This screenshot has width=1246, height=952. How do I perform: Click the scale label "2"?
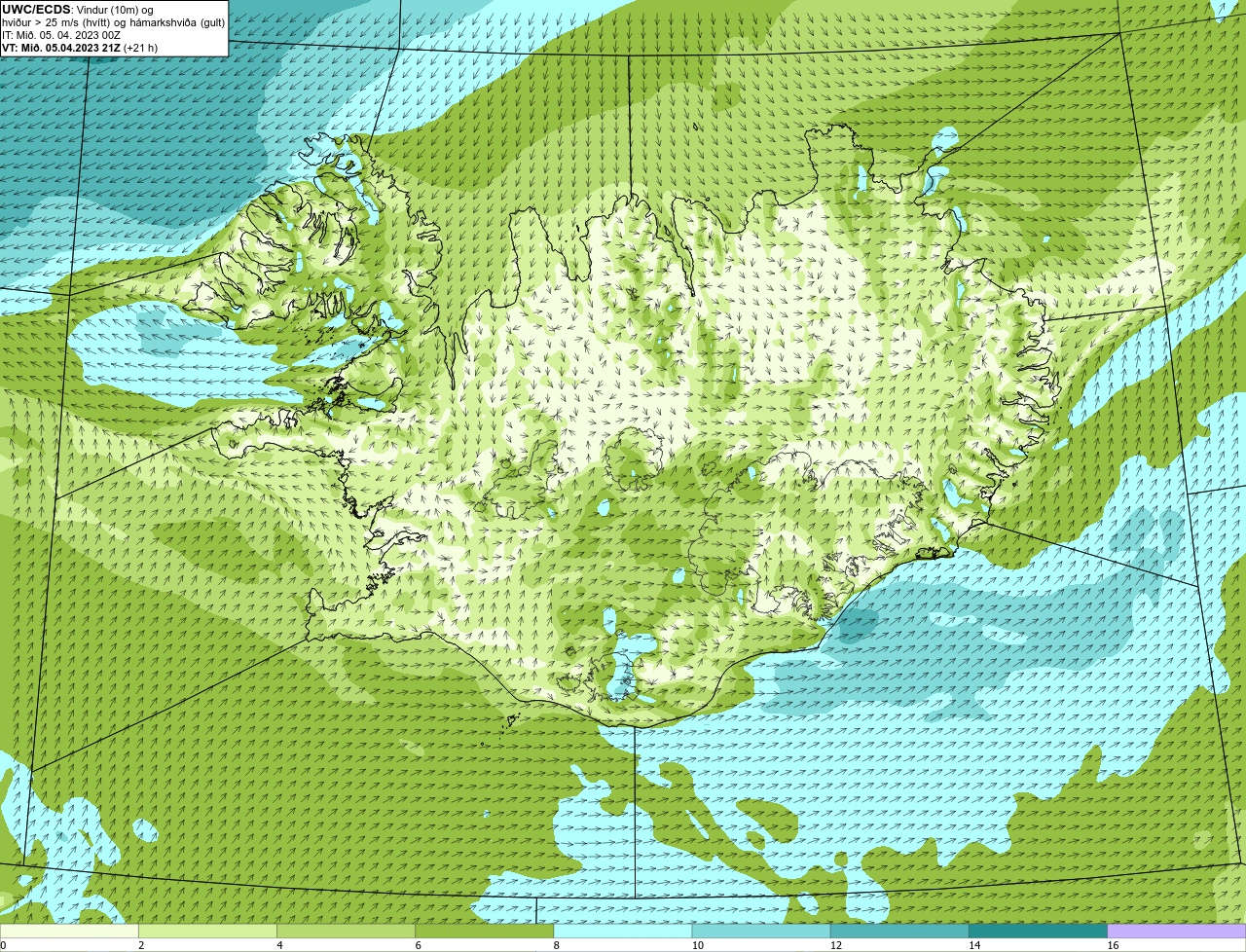[x=141, y=945]
